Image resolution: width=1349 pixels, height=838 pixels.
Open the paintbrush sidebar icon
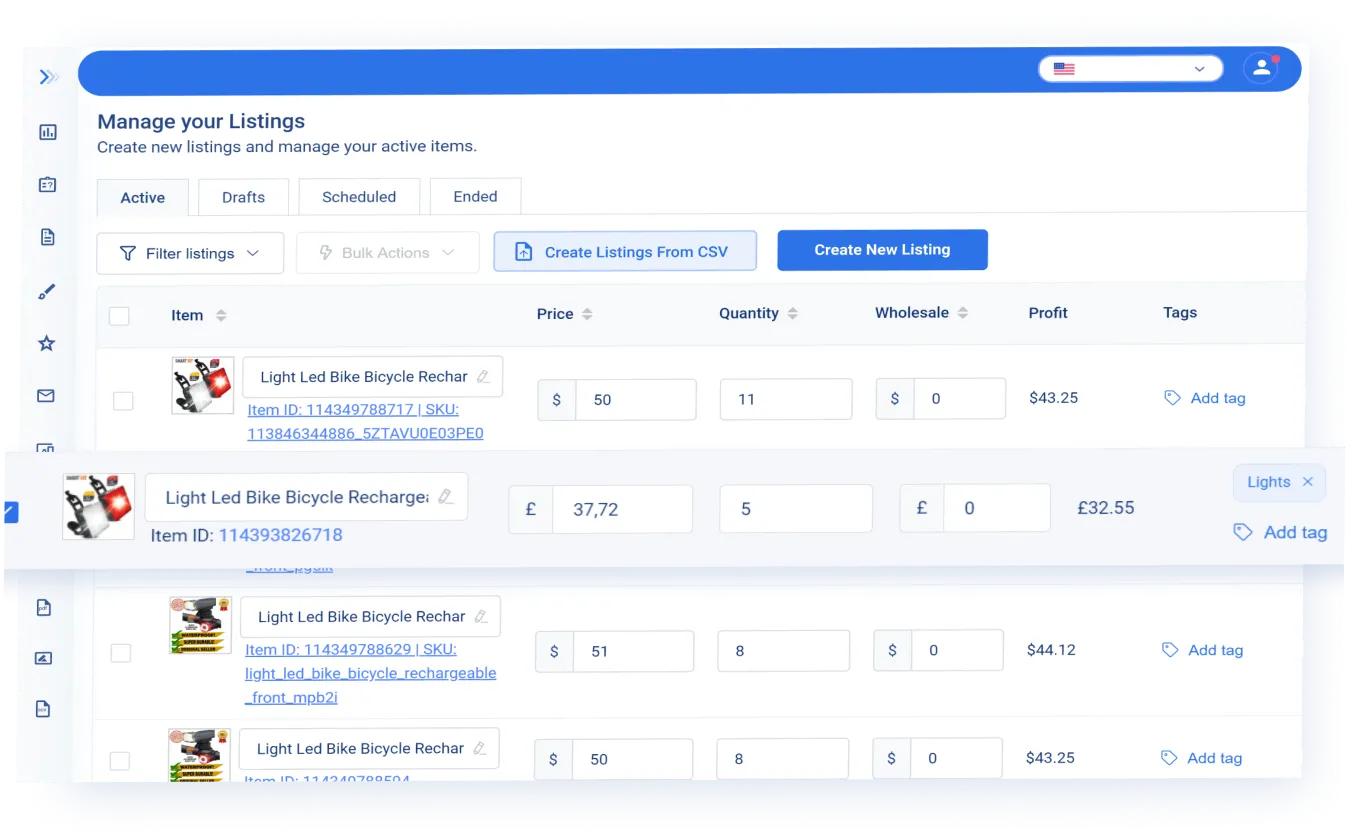47,292
